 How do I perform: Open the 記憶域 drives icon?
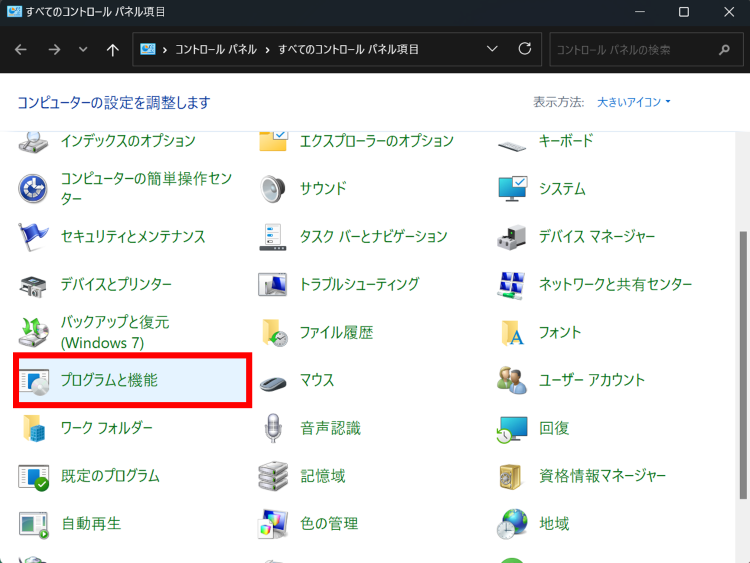click(273, 476)
